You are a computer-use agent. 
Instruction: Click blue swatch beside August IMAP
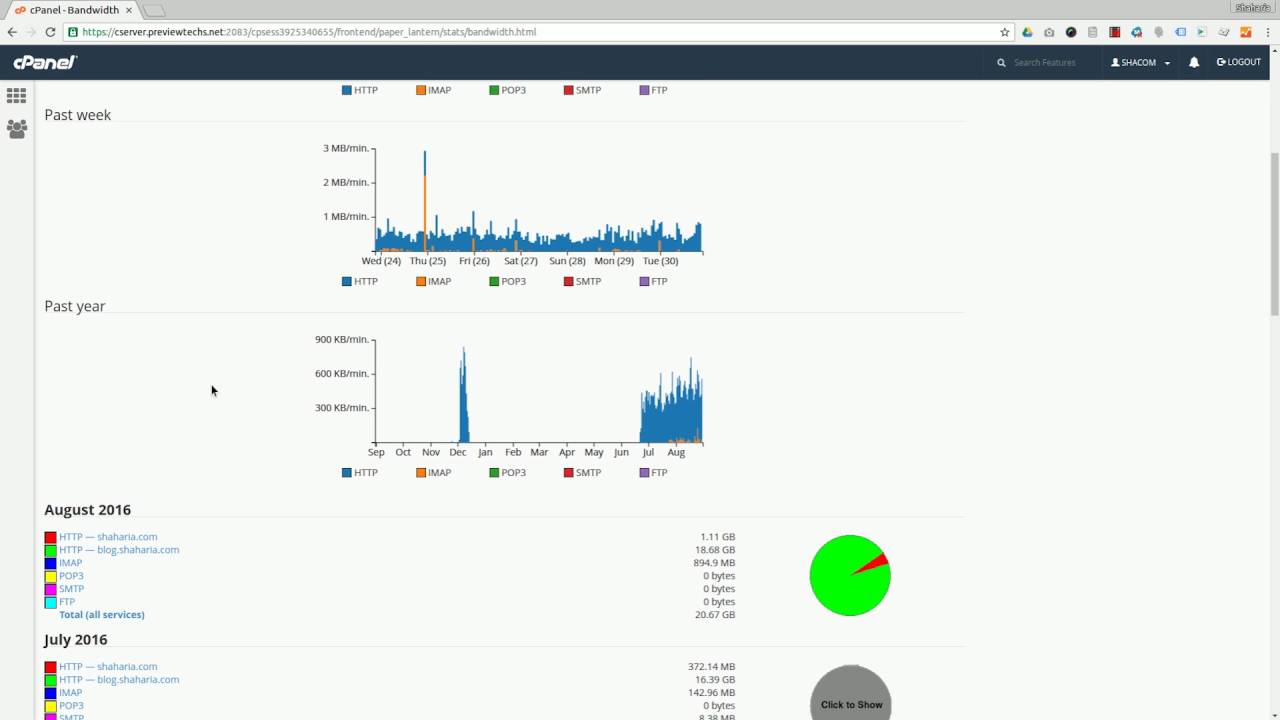tap(50, 564)
